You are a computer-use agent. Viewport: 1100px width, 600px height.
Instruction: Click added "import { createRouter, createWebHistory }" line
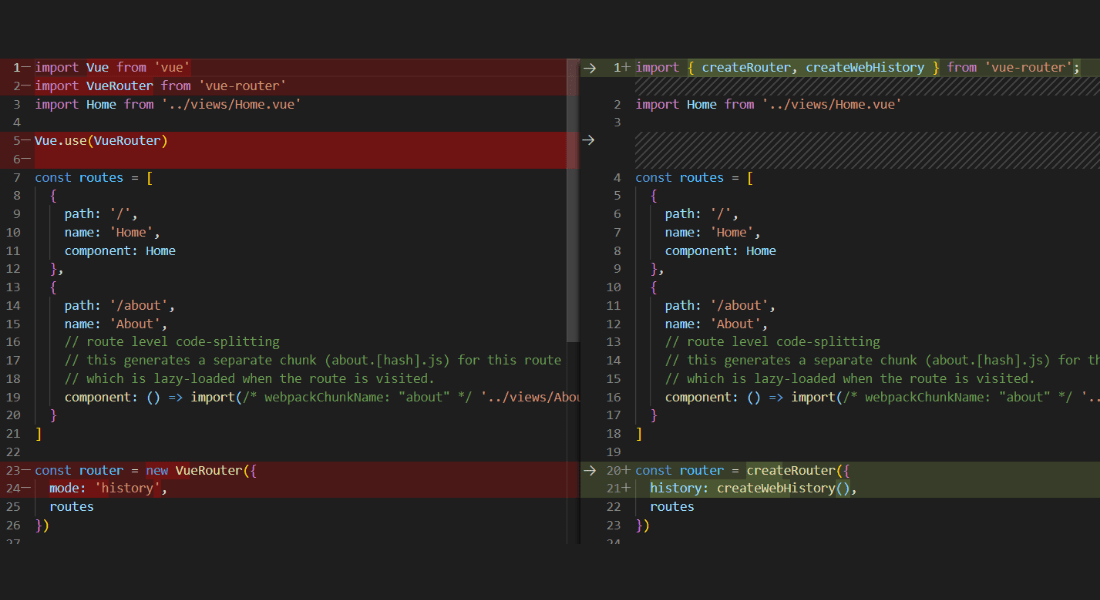tap(858, 67)
